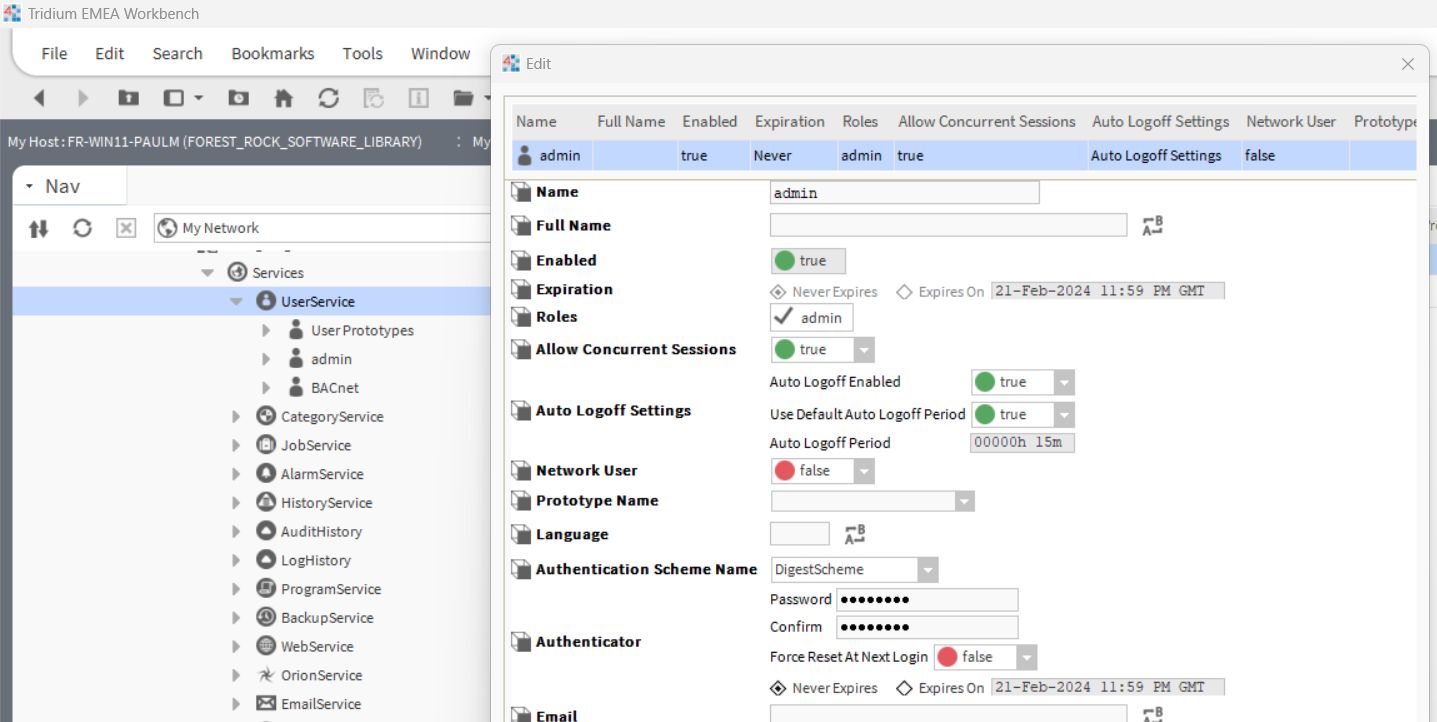Click the Back navigation arrow icon

tap(39, 98)
